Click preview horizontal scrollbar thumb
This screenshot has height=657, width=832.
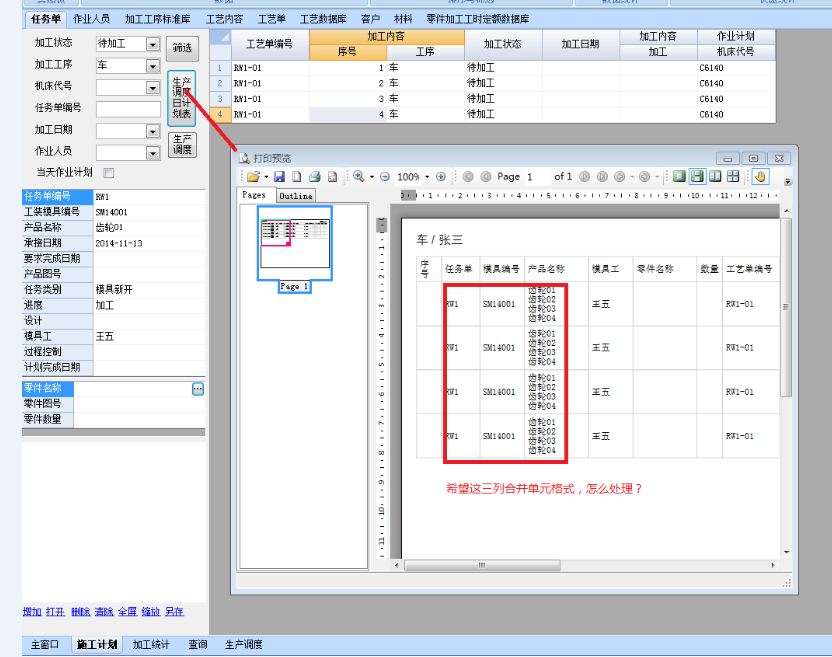click(x=482, y=565)
